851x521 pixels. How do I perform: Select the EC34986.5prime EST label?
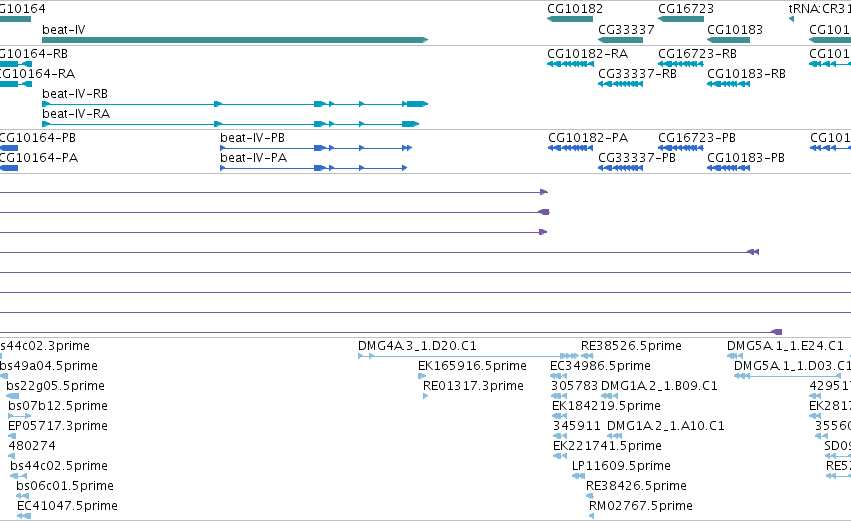click(600, 366)
